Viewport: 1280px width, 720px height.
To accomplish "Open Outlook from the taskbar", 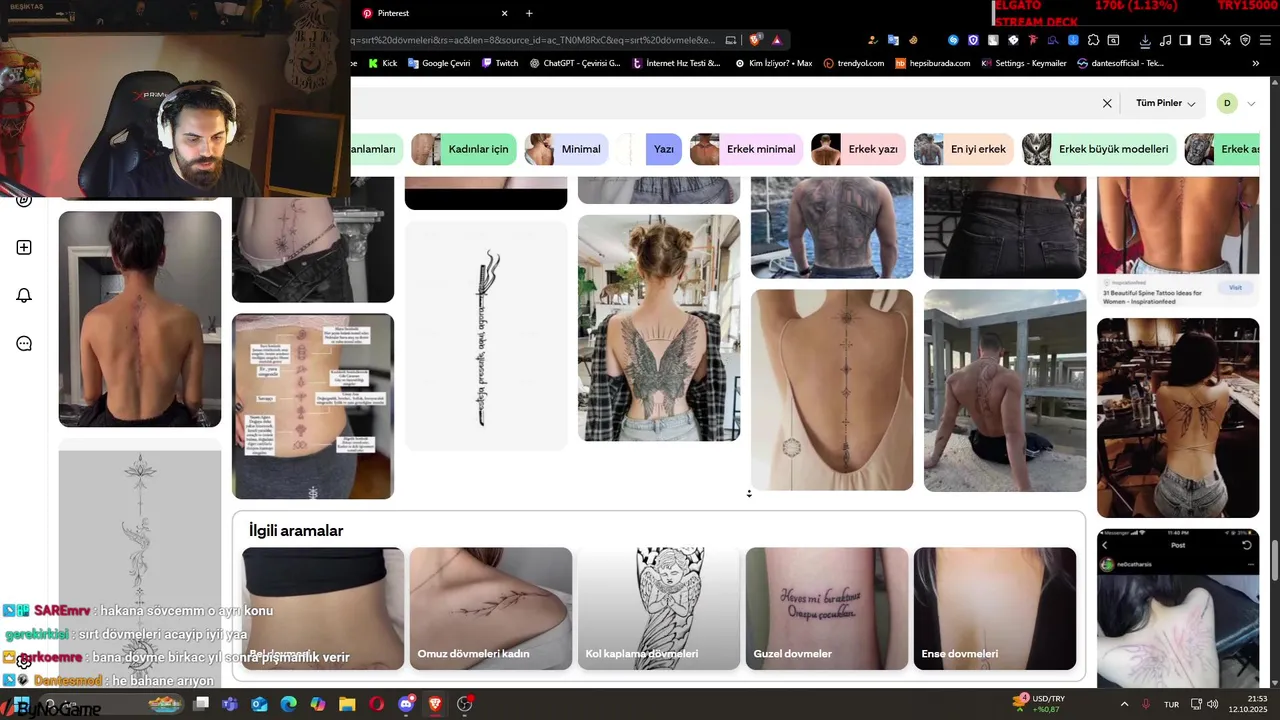I will pyautogui.click(x=259, y=704).
